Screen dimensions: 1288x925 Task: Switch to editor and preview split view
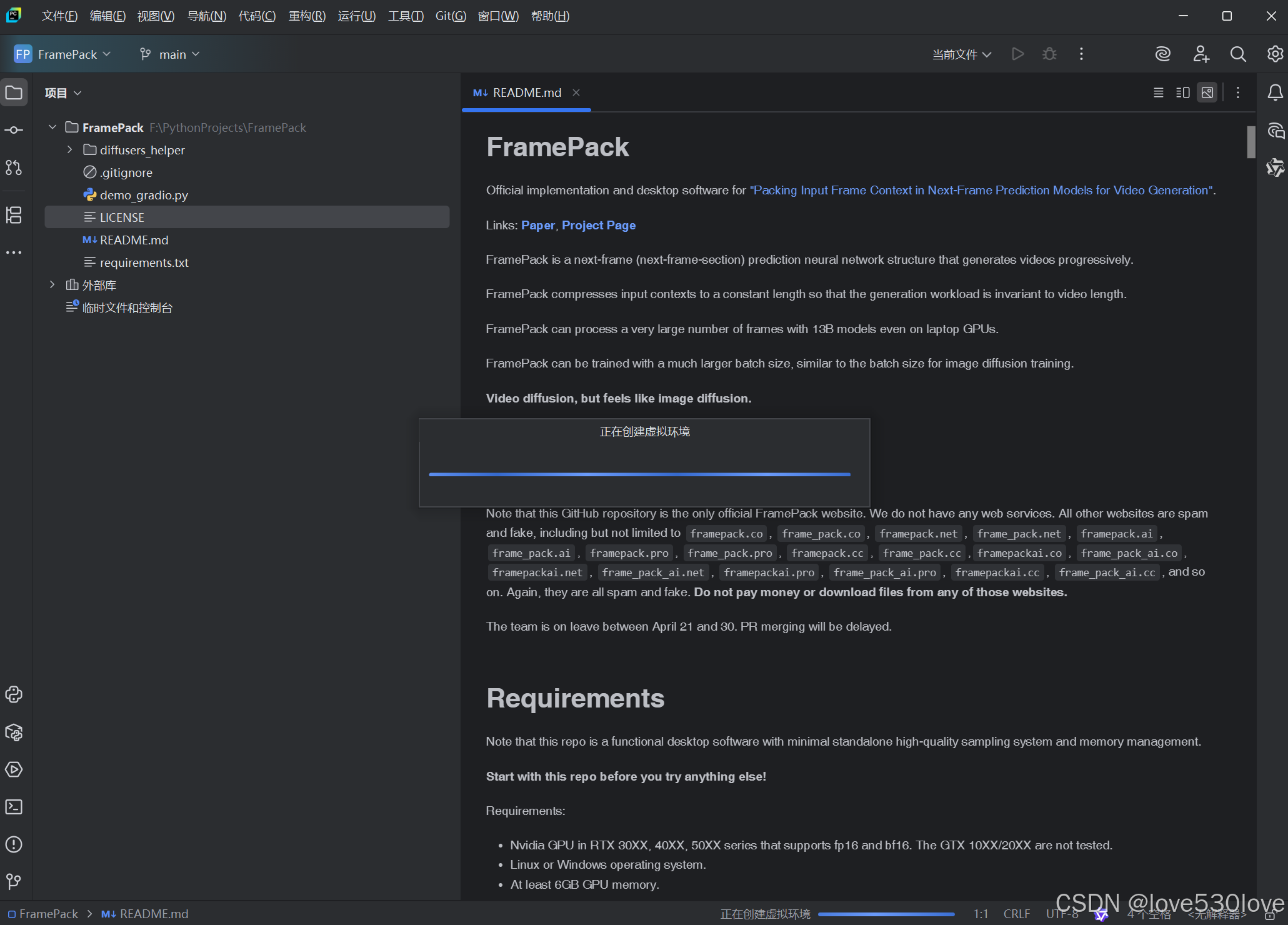pyautogui.click(x=1182, y=92)
